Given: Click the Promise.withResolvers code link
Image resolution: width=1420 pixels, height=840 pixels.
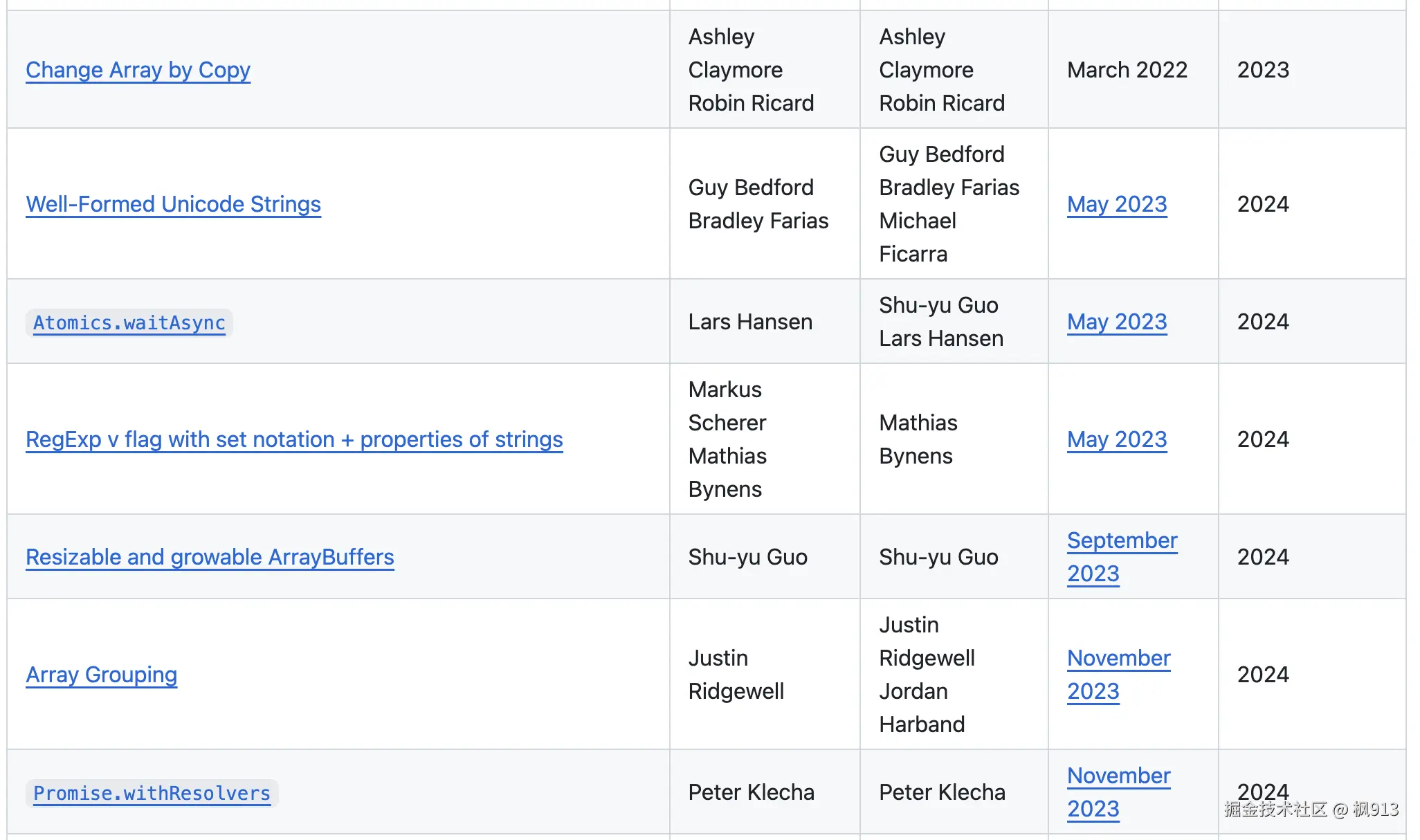Looking at the screenshot, I should click(152, 794).
